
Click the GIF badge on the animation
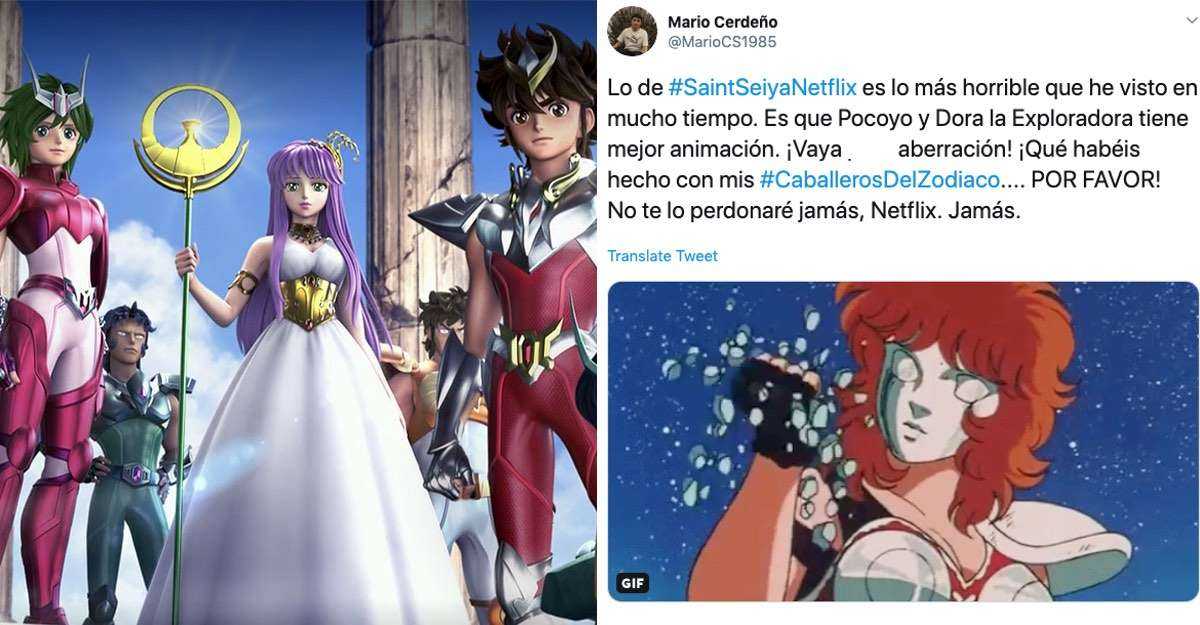633,582
